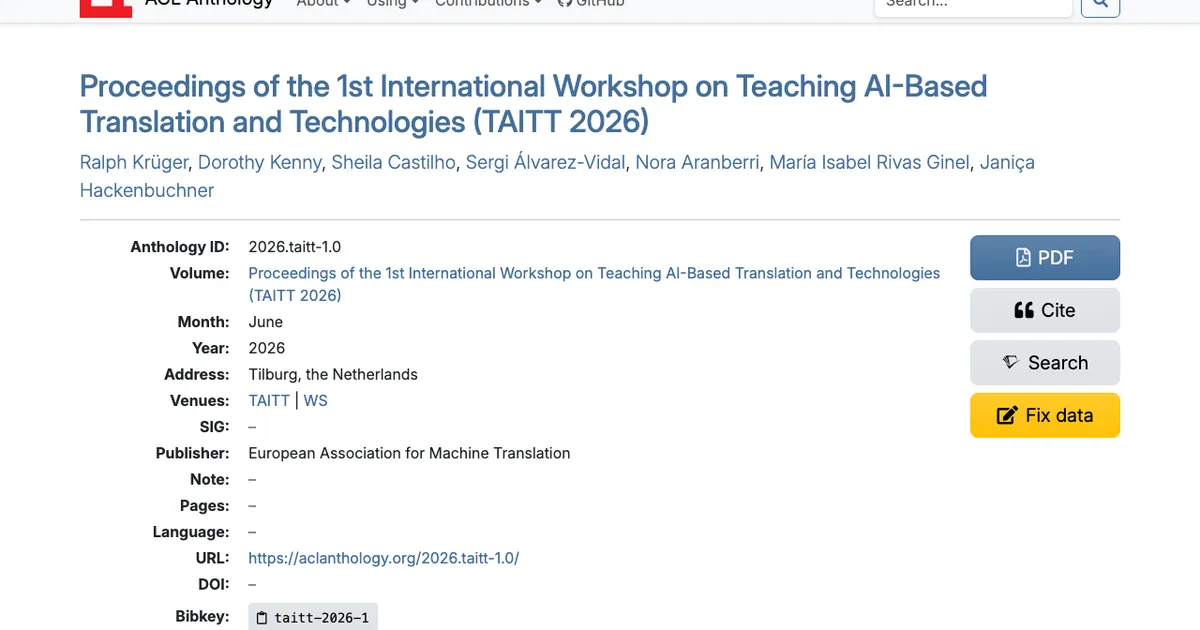Click the Publisher: label
This screenshot has height=630, width=1200.
192,453
